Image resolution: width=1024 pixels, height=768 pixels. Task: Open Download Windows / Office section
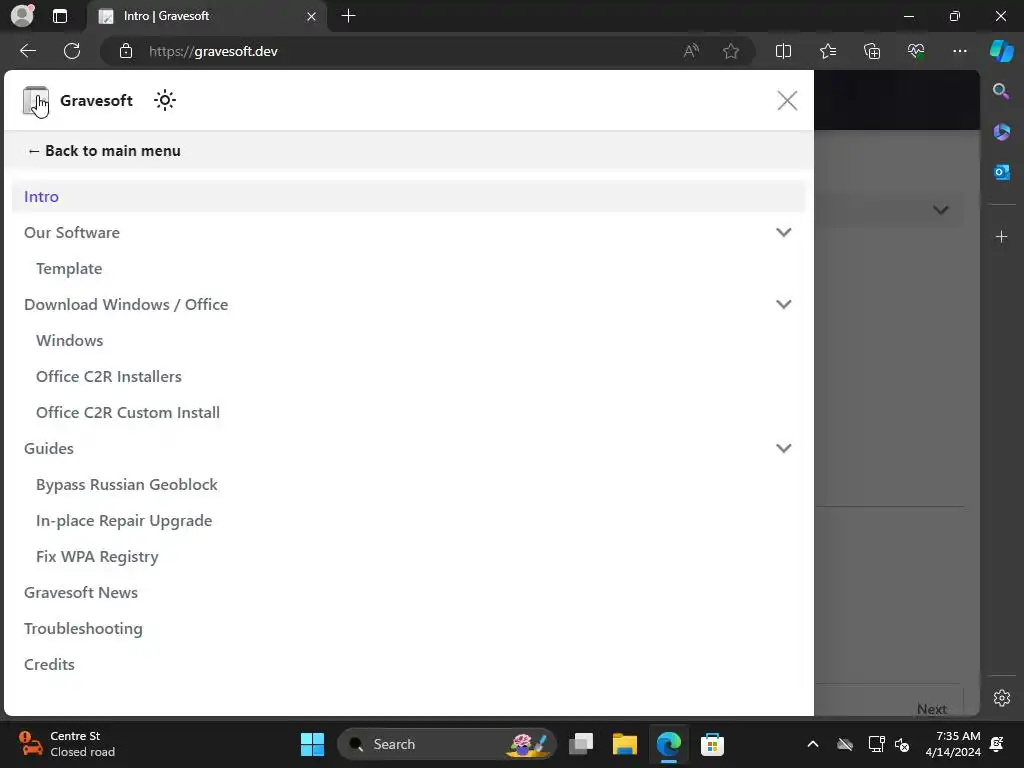tap(126, 304)
